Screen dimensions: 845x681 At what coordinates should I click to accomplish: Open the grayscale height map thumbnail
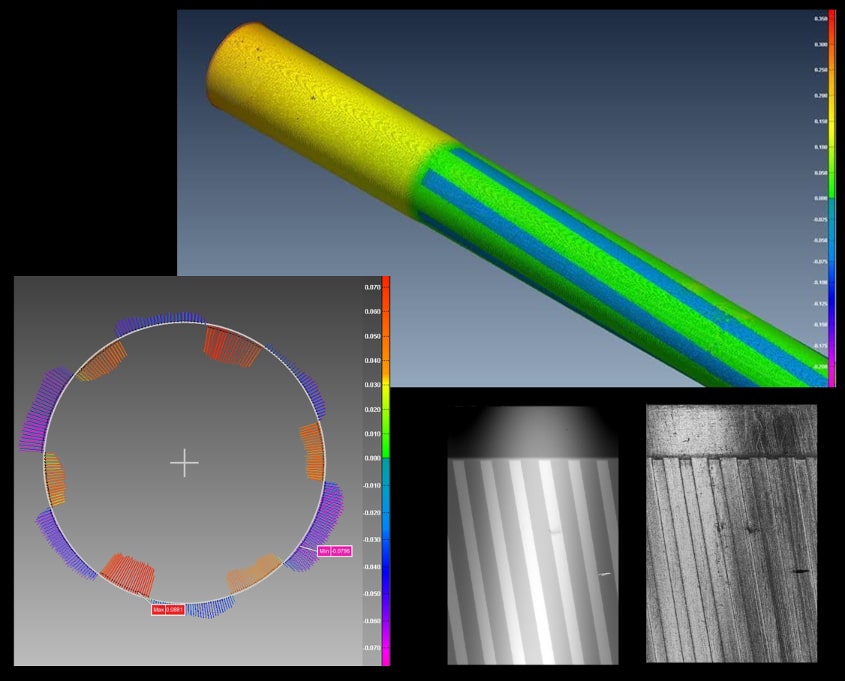(x=532, y=533)
